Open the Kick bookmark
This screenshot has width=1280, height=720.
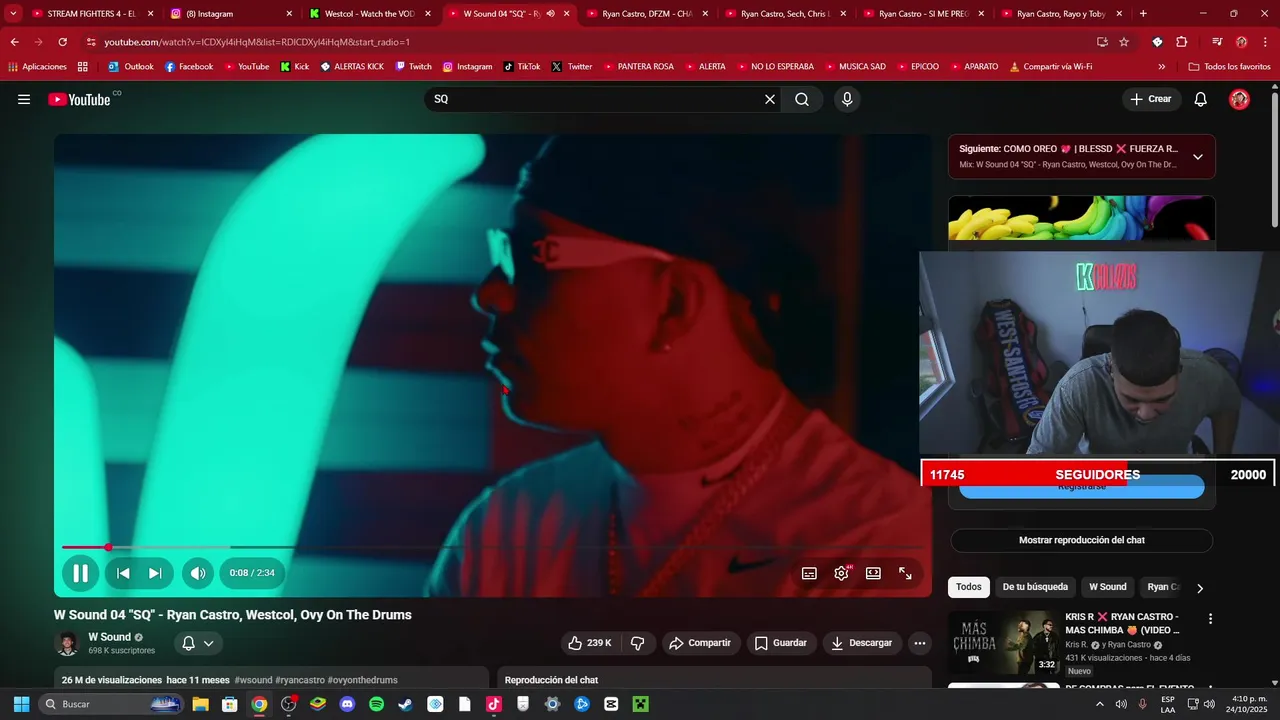pos(295,67)
